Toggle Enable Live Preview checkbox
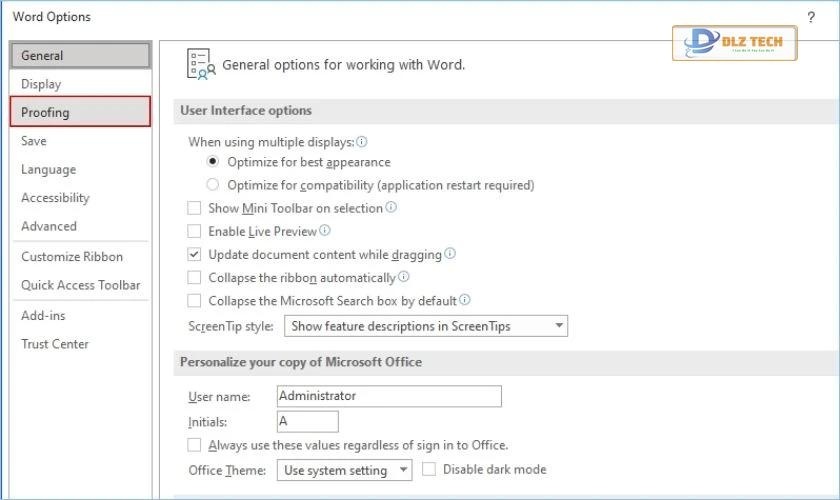840x500 pixels. [x=194, y=232]
